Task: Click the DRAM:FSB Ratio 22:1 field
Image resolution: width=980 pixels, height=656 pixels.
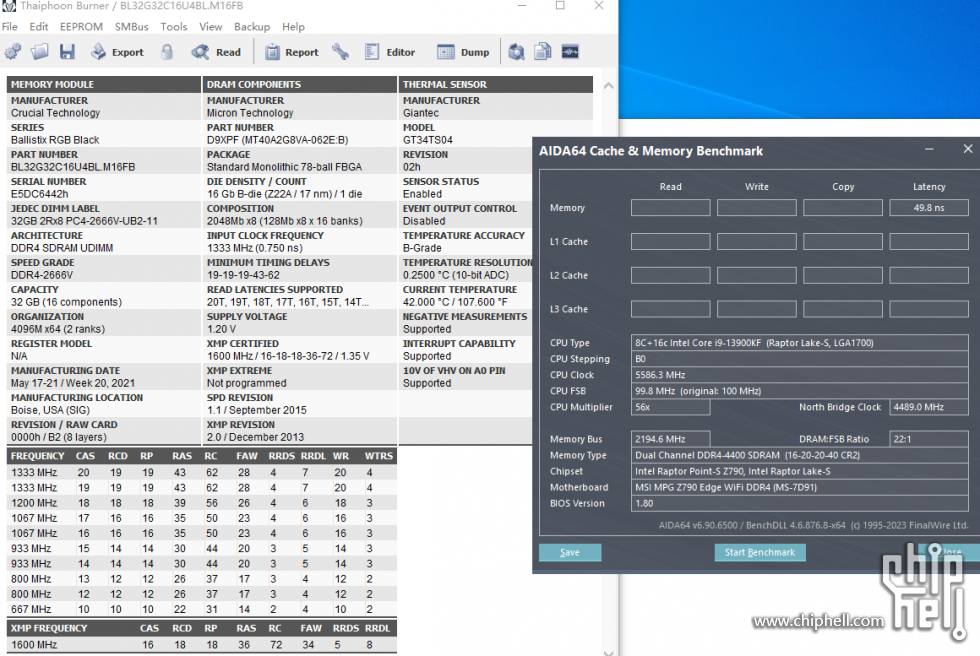Action: coord(929,439)
